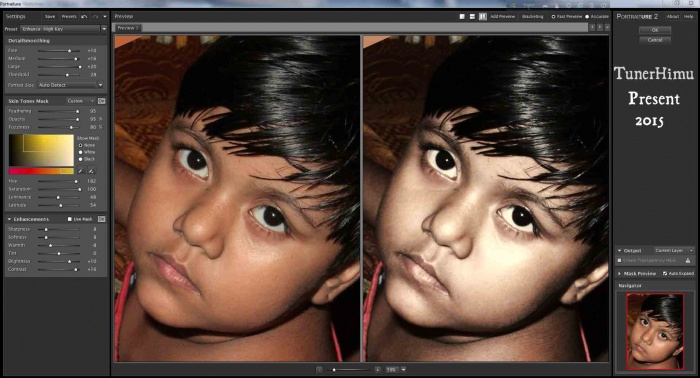Viewport: 700px width, 378px height.
Task: Enable Create Transparency Mask checkbox
Action: (619, 260)
